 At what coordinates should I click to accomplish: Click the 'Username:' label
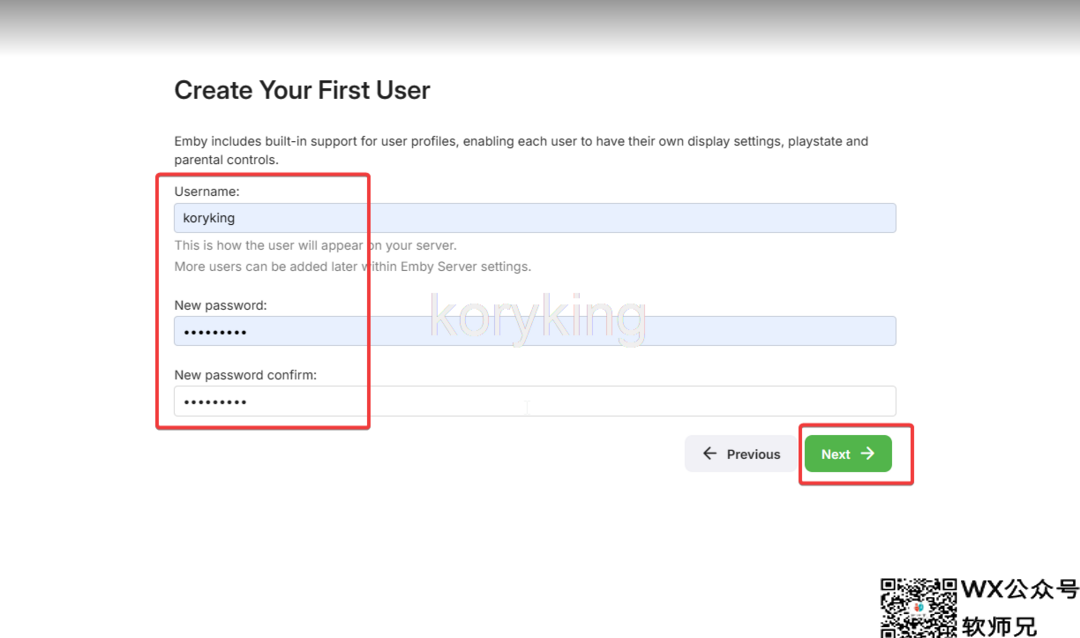tap(207, 192)
